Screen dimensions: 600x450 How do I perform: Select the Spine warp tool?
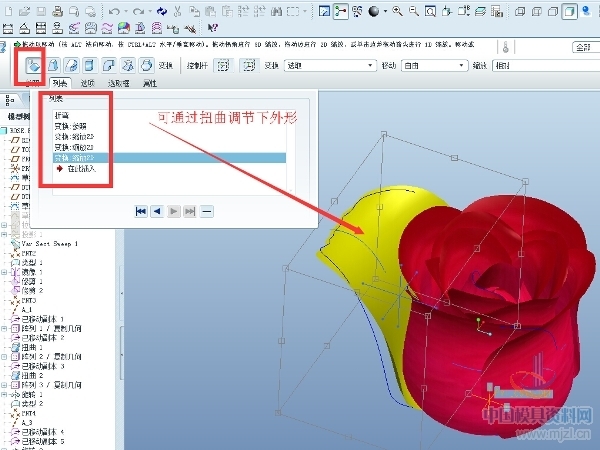point(71,65)
